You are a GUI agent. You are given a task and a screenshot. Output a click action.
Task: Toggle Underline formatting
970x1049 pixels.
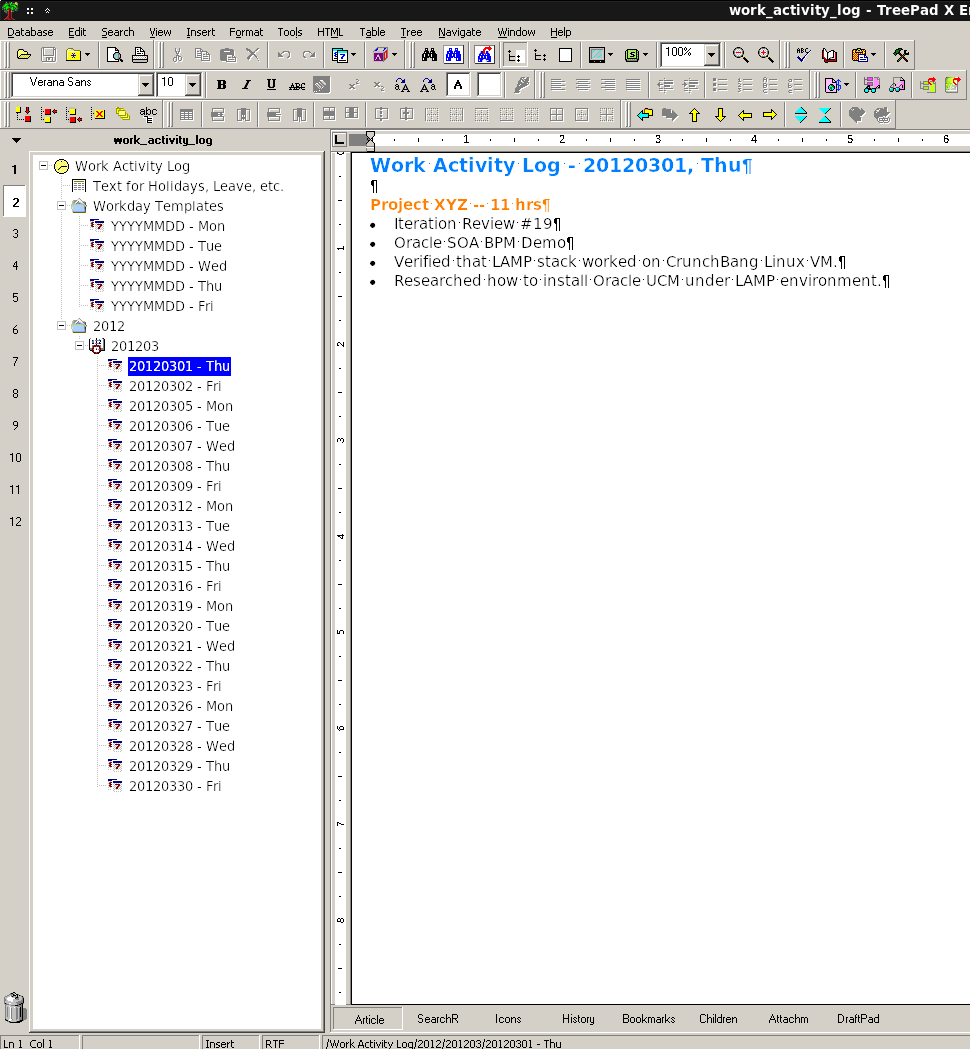pos(271,85)
